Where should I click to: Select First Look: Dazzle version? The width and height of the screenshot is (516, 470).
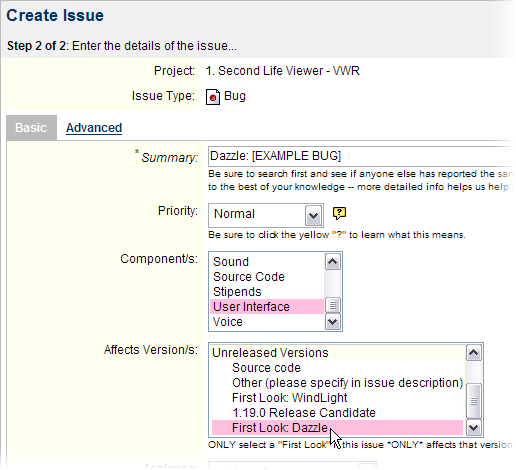tap(337, 428)
